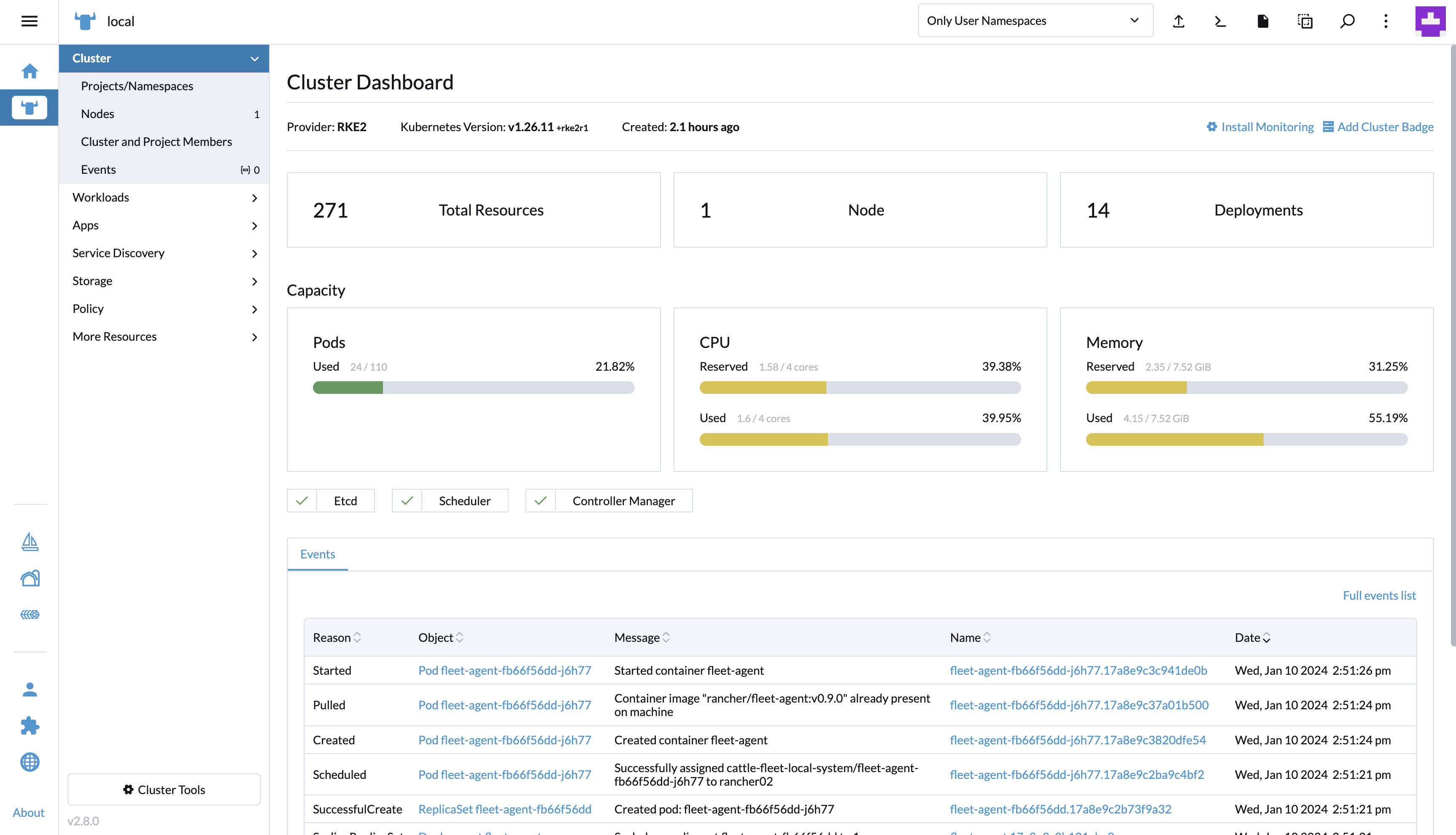
Task: Copy KubeConfig to clipboard icon
Action: click(x=1305, y=21)
